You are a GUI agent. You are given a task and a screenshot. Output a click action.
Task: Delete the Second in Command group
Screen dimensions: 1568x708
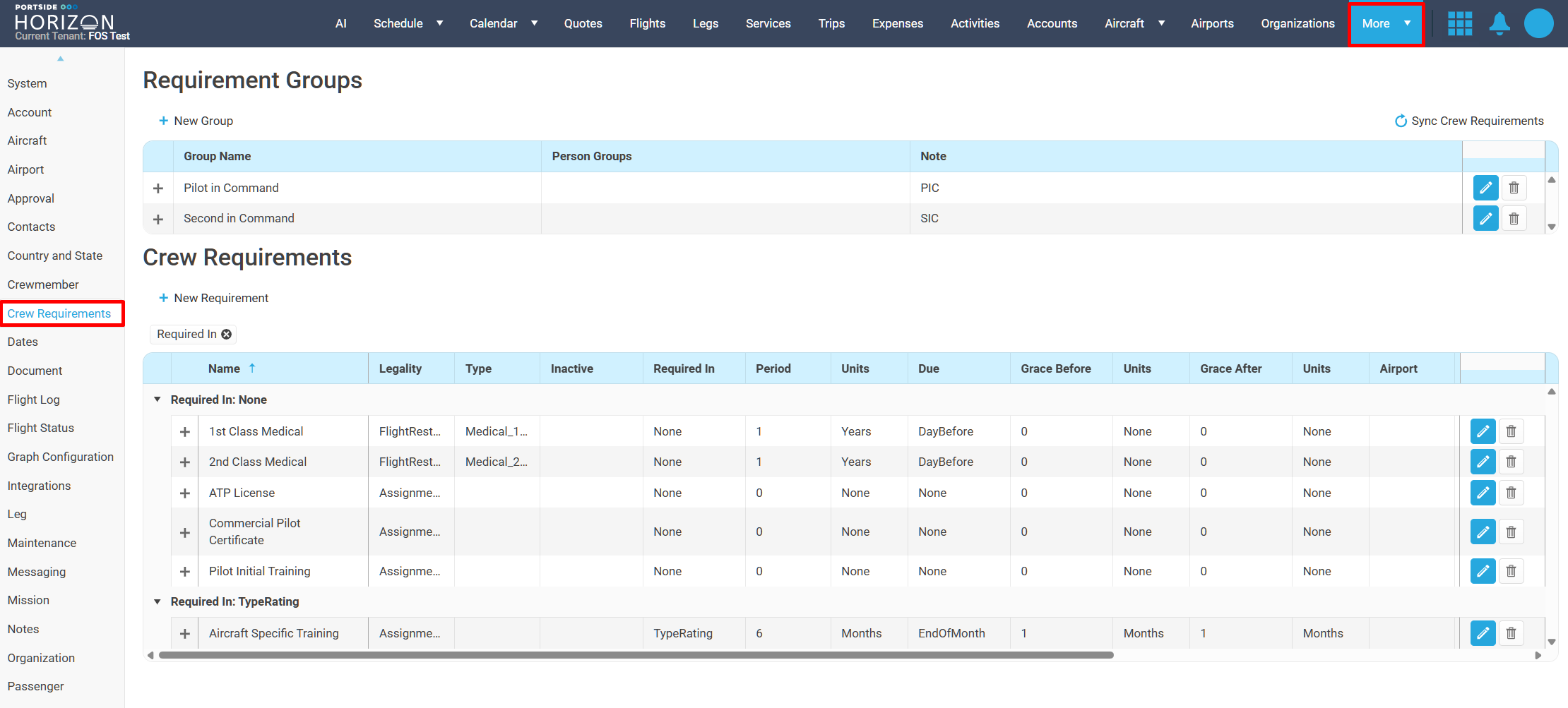[1514, 219]
